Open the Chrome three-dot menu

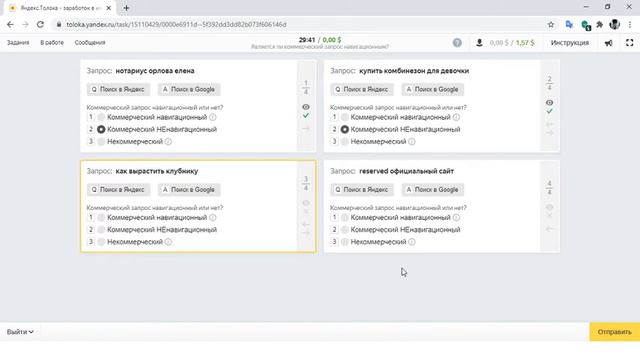(x=630, y=24)
